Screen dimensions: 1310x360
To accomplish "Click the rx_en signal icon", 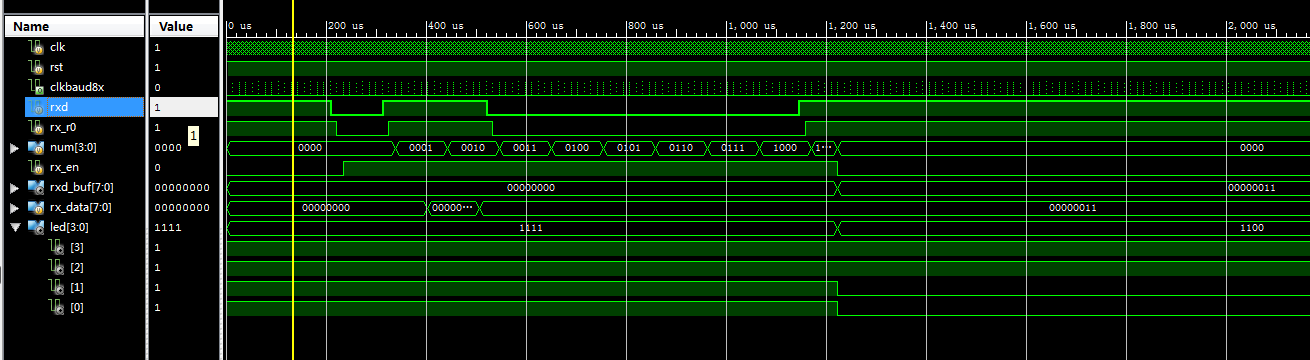I will [37, 167].
